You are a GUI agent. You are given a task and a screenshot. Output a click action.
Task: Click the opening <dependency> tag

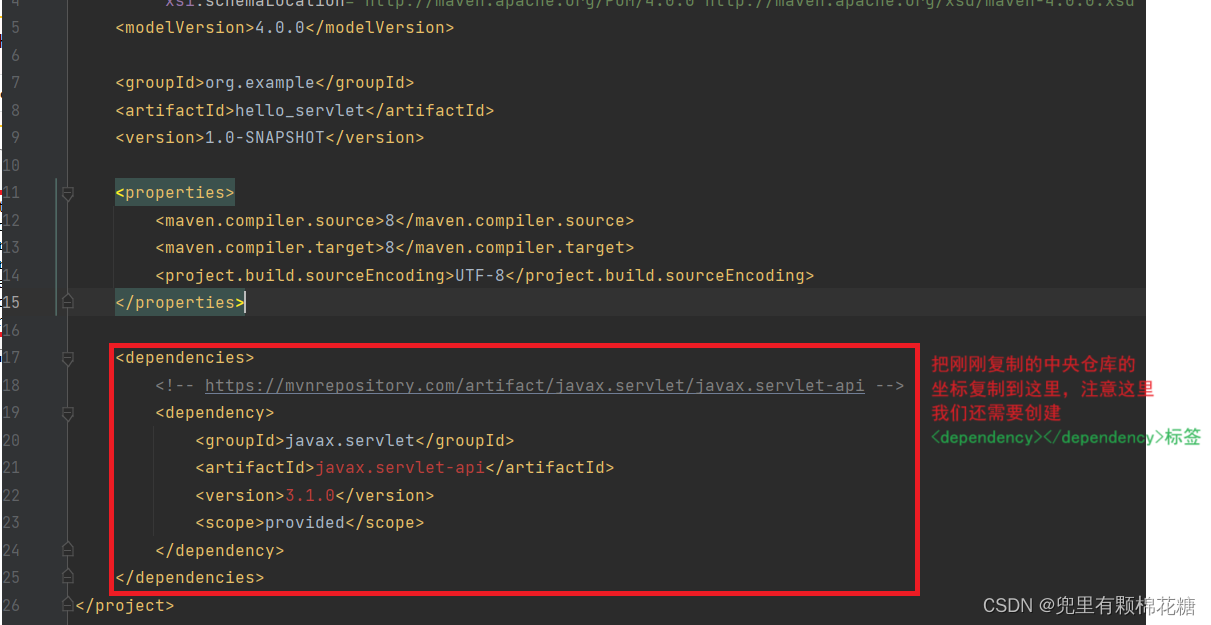coord(214,413)
